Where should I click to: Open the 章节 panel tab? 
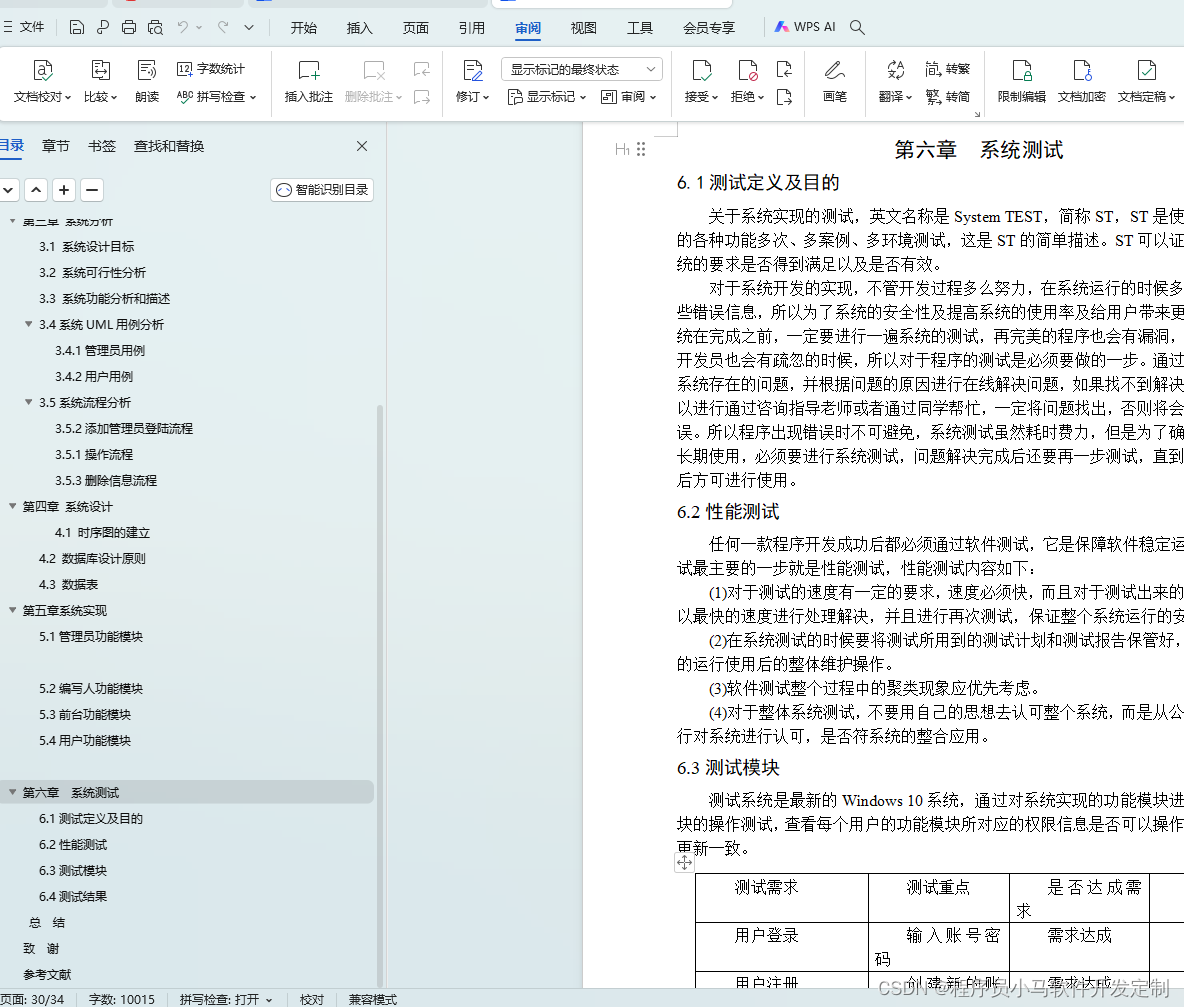55,145
